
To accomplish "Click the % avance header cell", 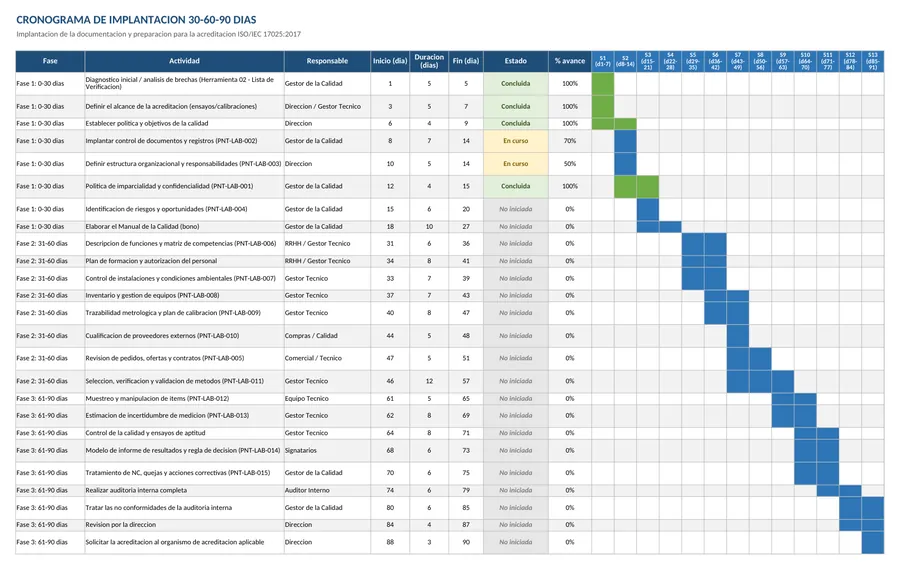I will click(569, 61).
